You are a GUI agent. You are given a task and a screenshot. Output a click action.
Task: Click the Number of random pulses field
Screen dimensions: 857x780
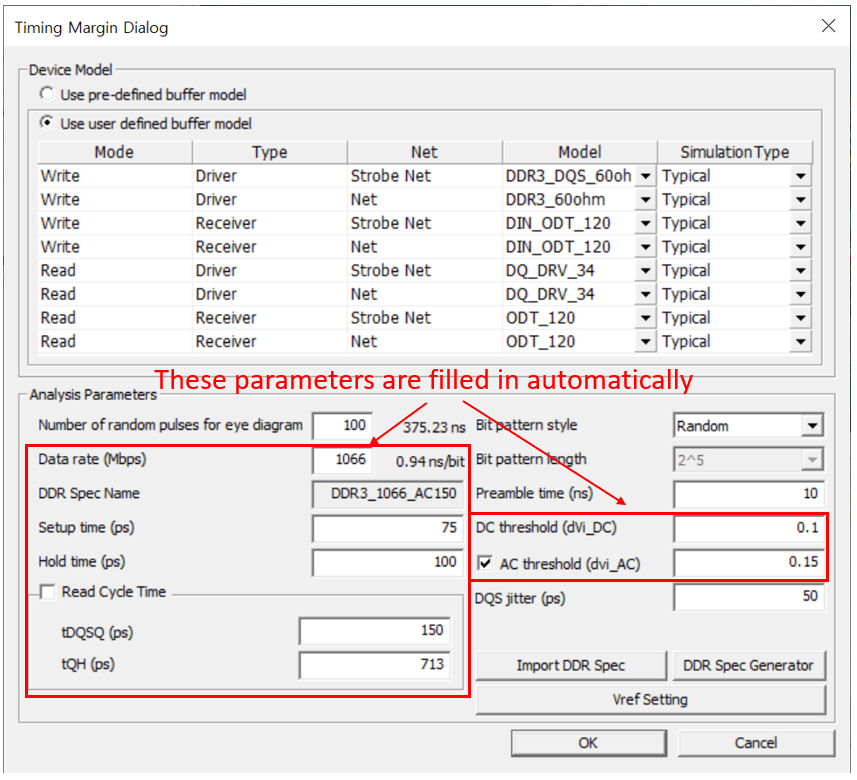[341, 426]
